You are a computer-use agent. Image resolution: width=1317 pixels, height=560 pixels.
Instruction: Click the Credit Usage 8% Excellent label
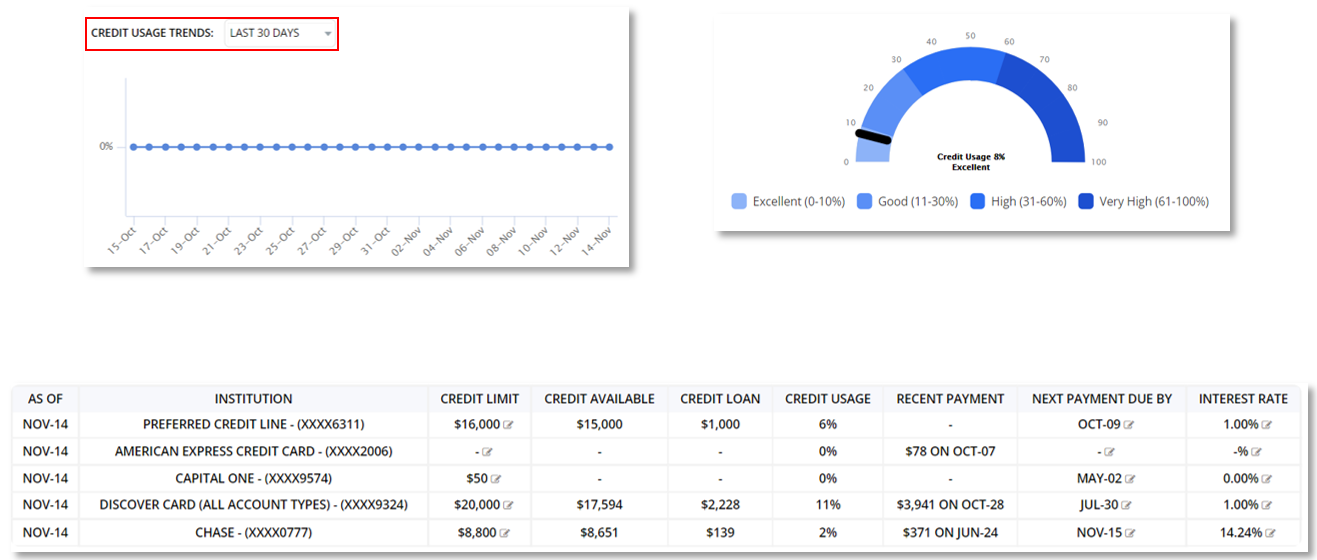[970, 162]
